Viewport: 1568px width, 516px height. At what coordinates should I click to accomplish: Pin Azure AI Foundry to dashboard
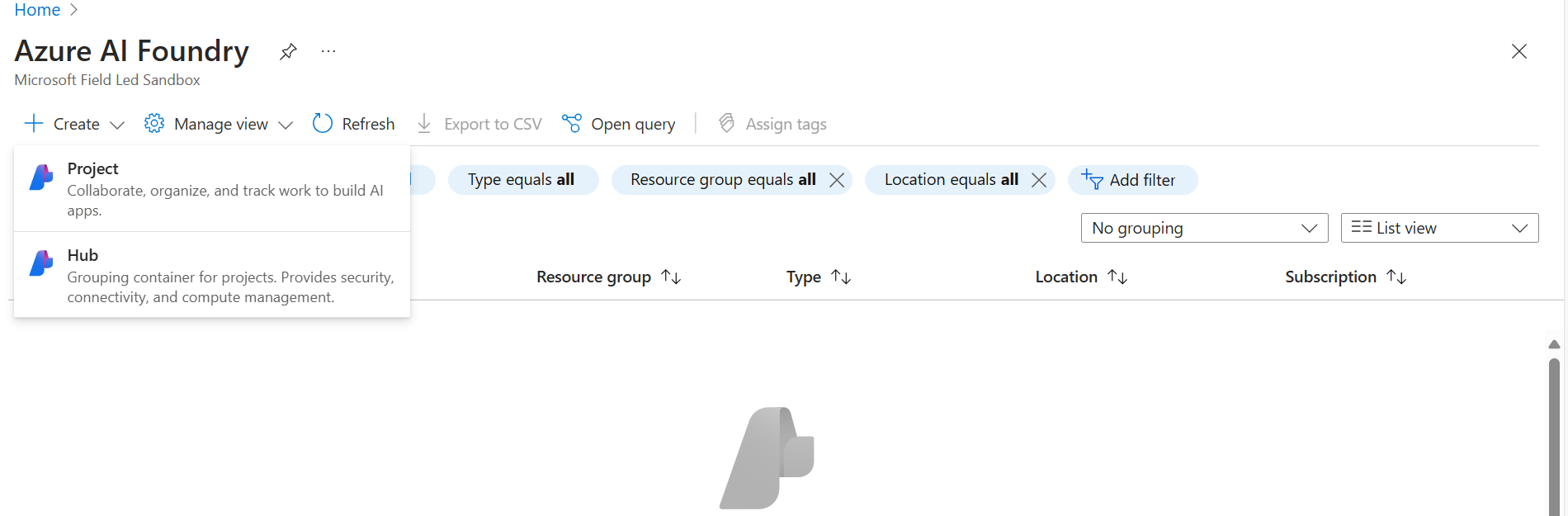pos(288,51)
